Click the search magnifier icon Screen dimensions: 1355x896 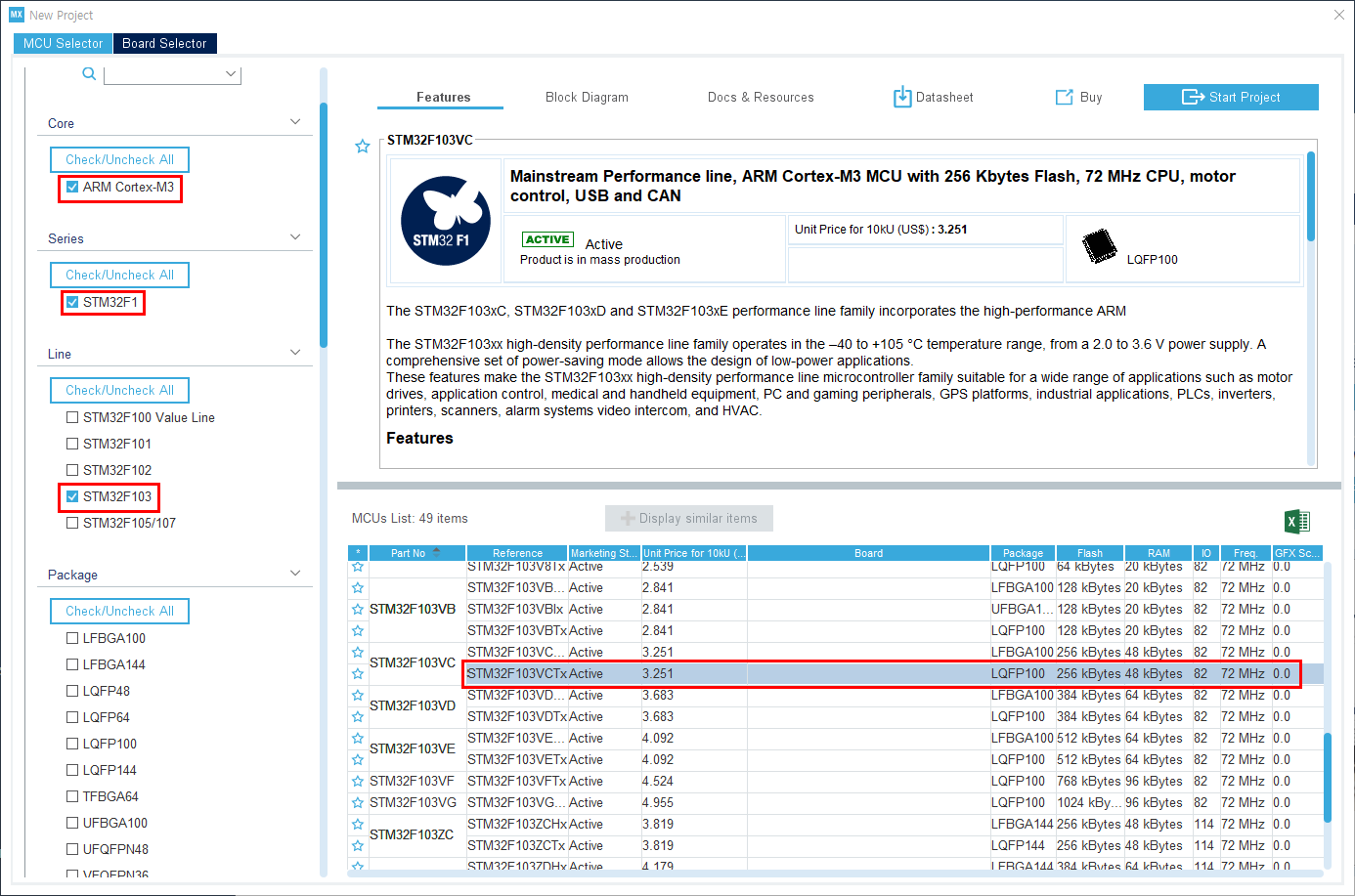point(89,74)
